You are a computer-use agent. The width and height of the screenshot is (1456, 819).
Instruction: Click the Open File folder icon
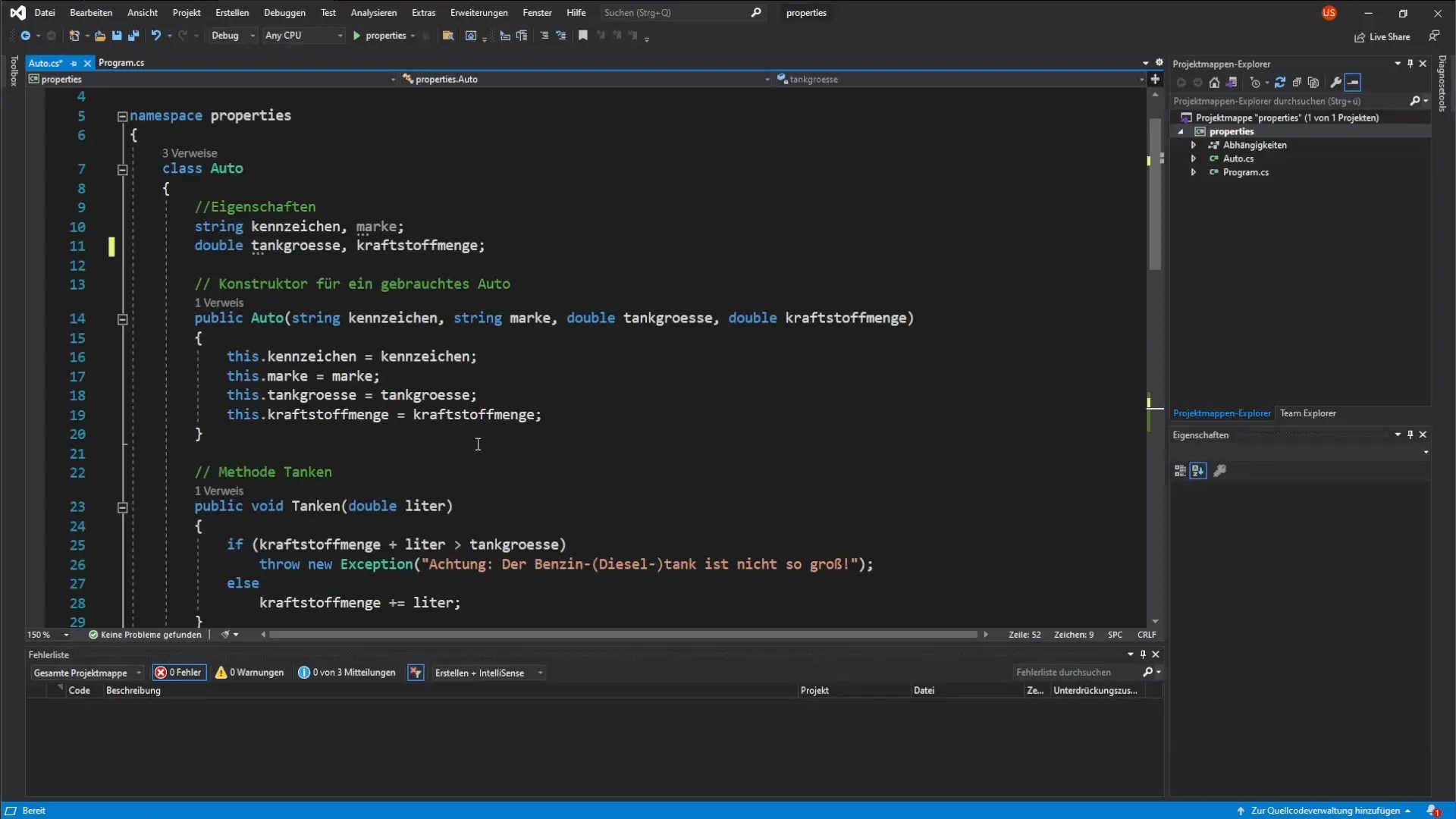(x=99, y=36)
